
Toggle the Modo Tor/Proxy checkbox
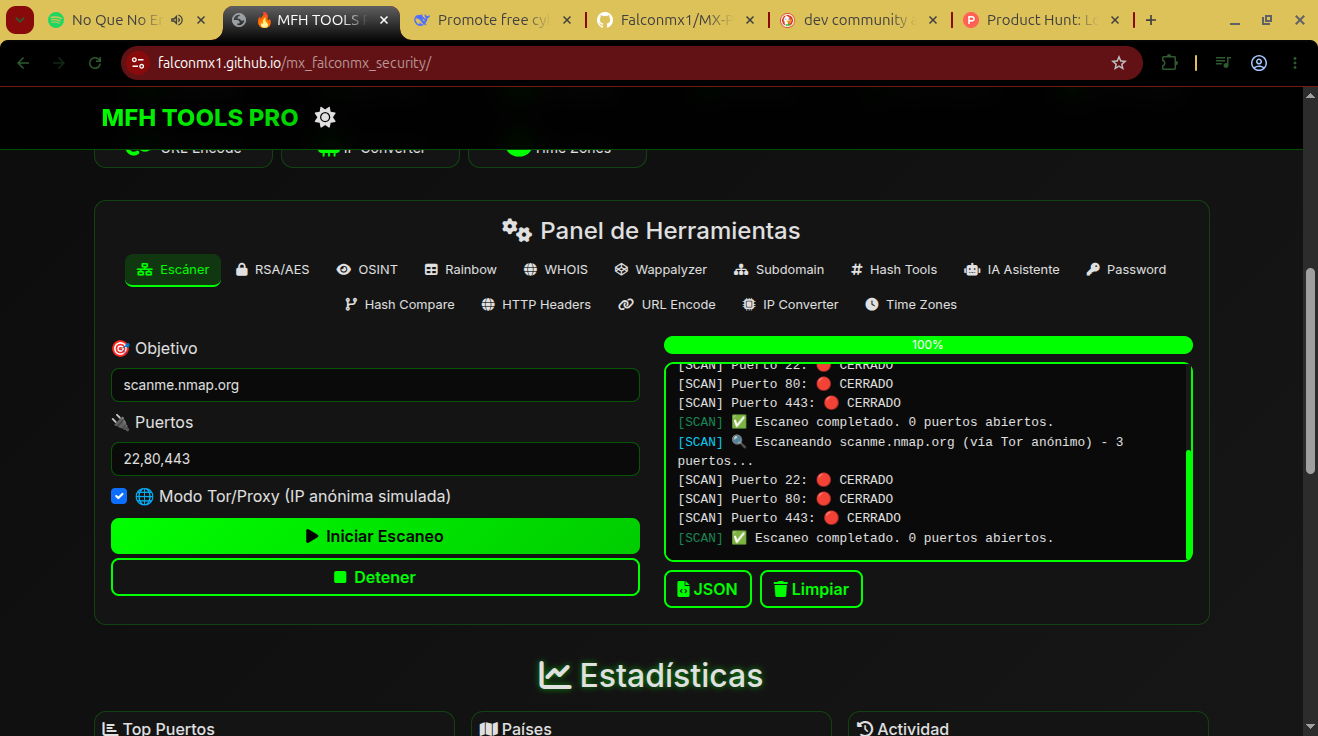click(x=119, y=496)
